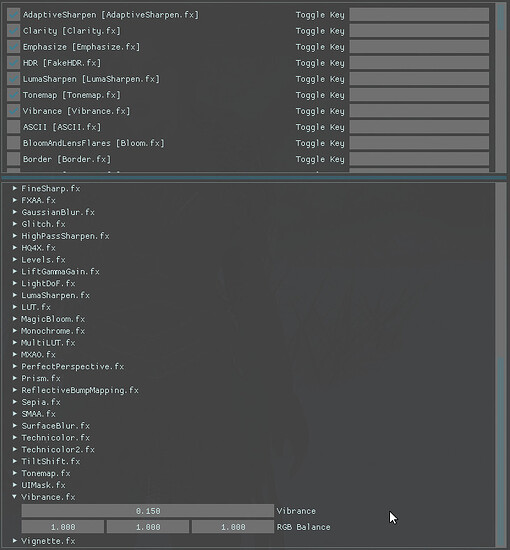Expand the MXAO.fx arrow
The height and width of the screenshot is (550, 510).
click(x=15, y=355)
